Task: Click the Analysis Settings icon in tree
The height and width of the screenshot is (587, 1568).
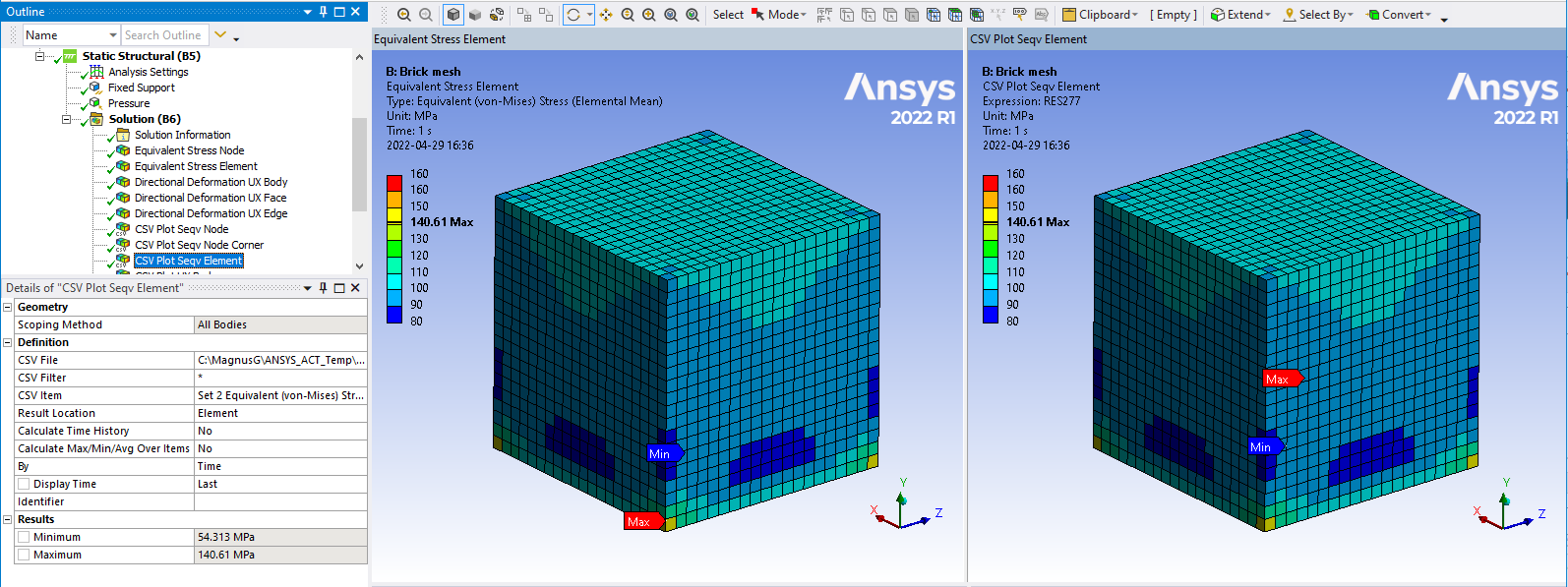Action: pyautogui.click(x=96, y=71)
